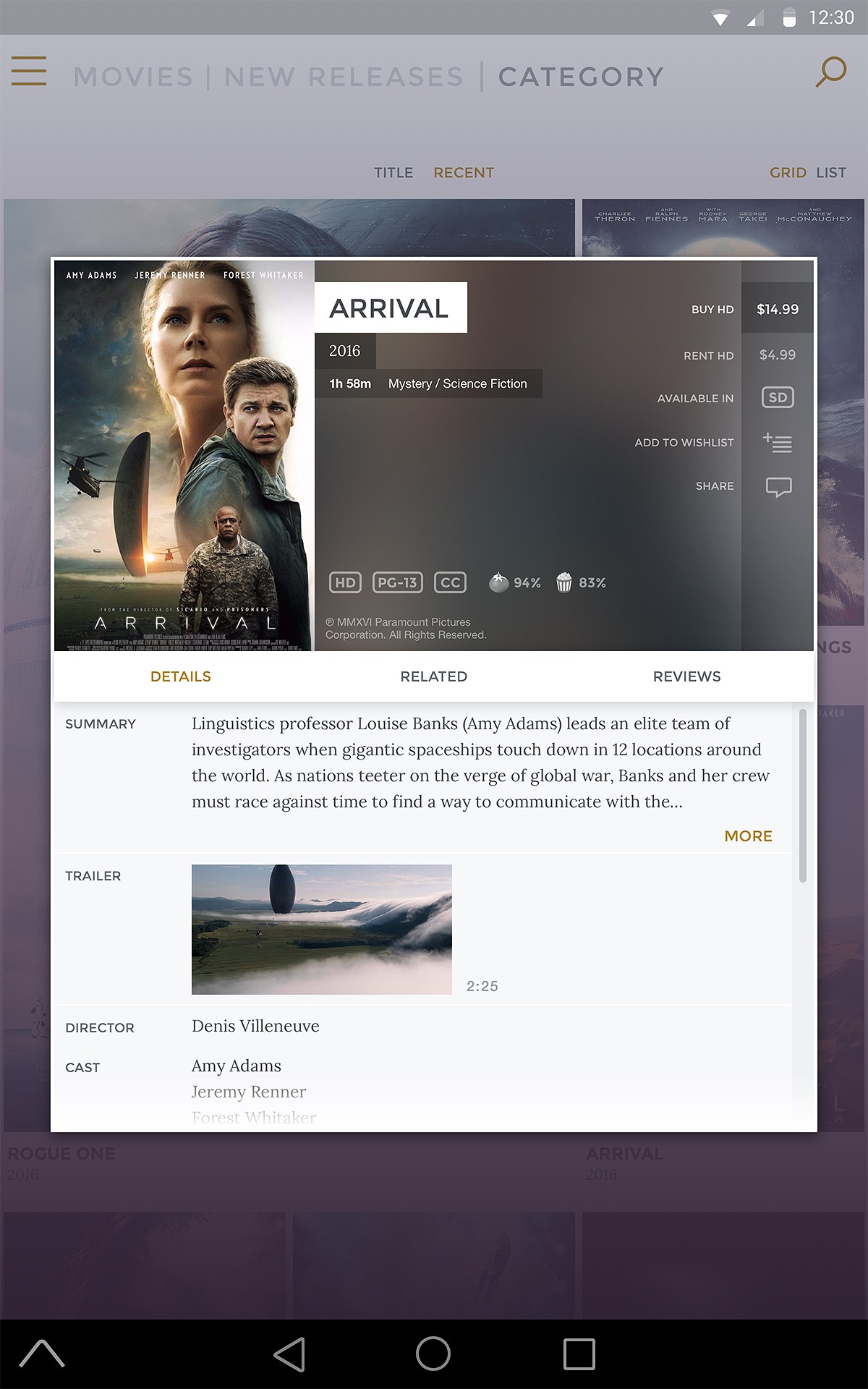Expand summary with MORE

click(x=748, y=836)
